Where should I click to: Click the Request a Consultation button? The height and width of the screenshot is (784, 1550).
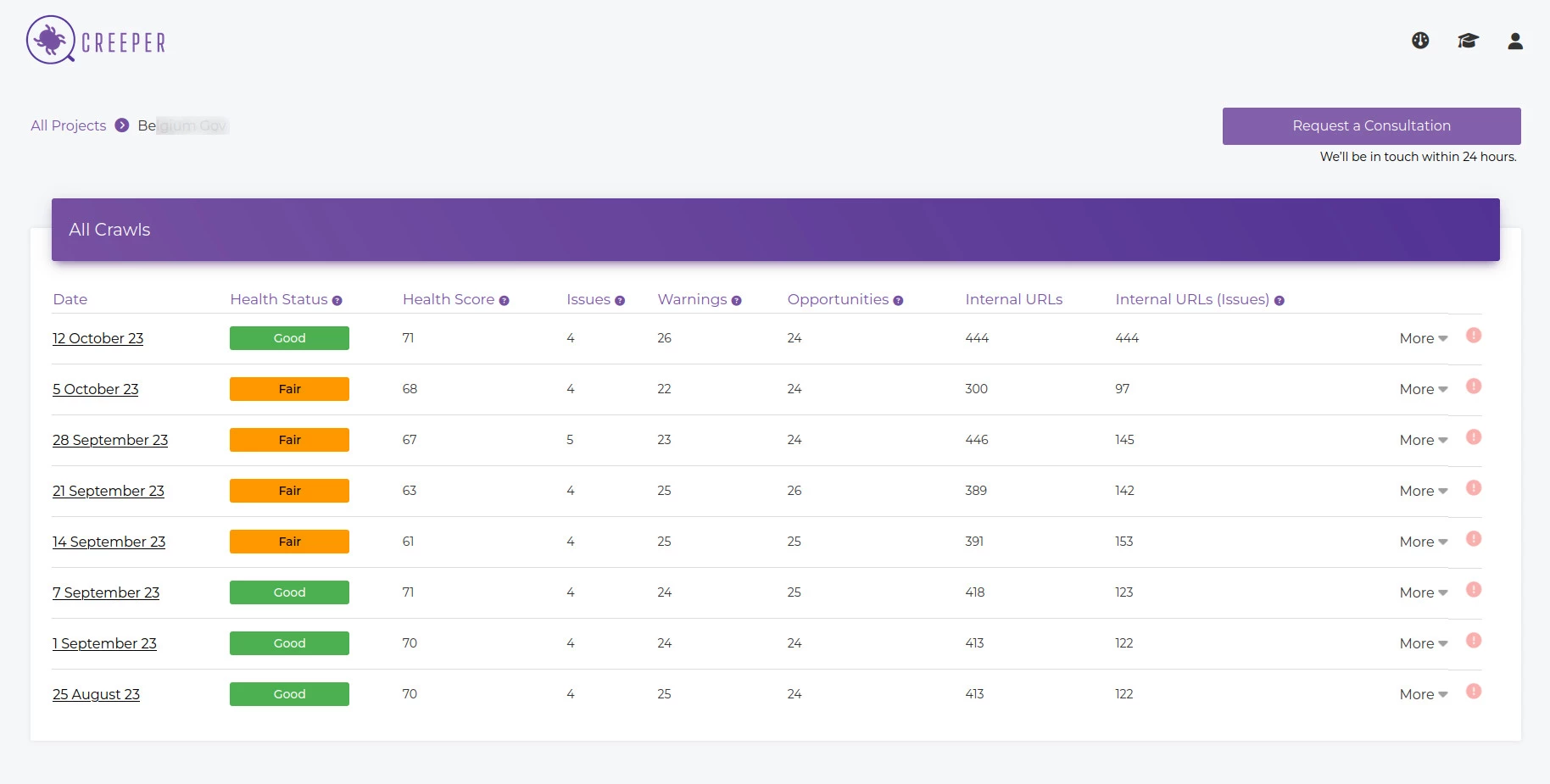click(1370, 125)
